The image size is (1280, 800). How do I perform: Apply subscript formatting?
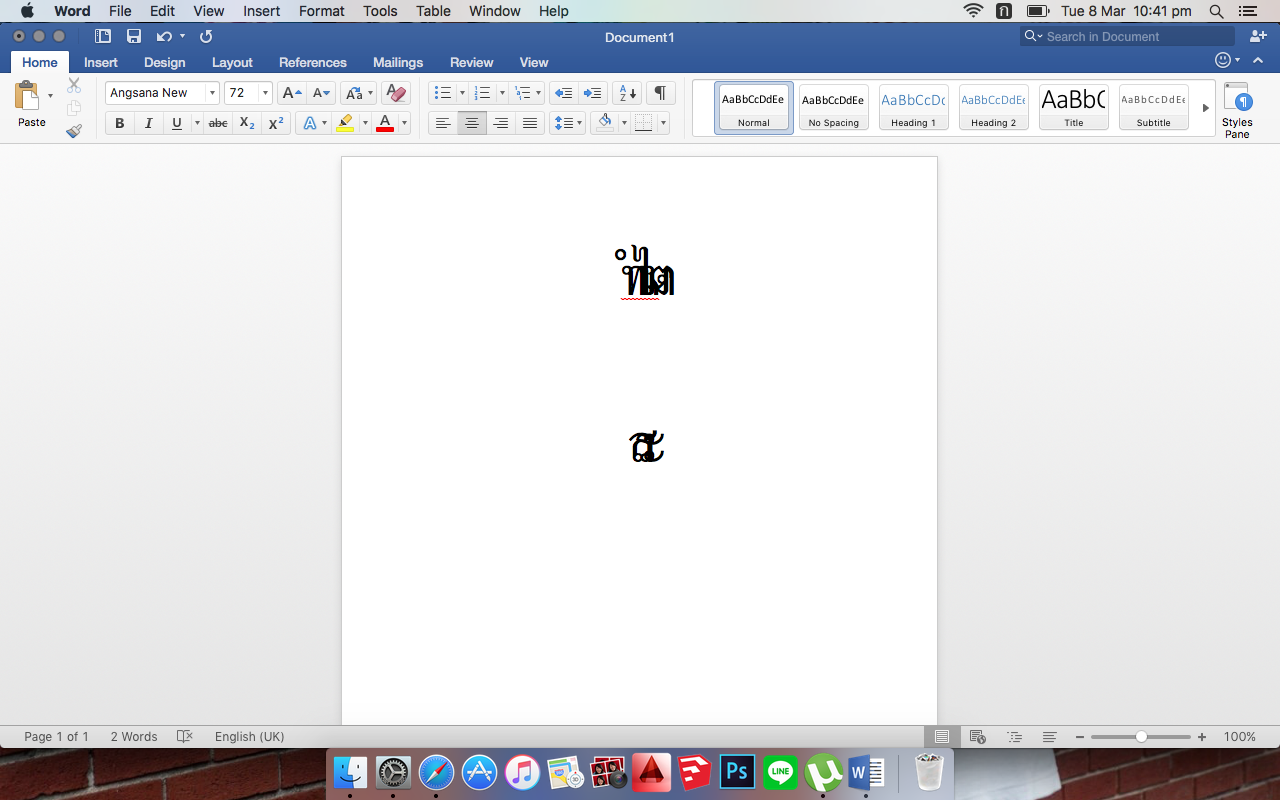(247, 123)
